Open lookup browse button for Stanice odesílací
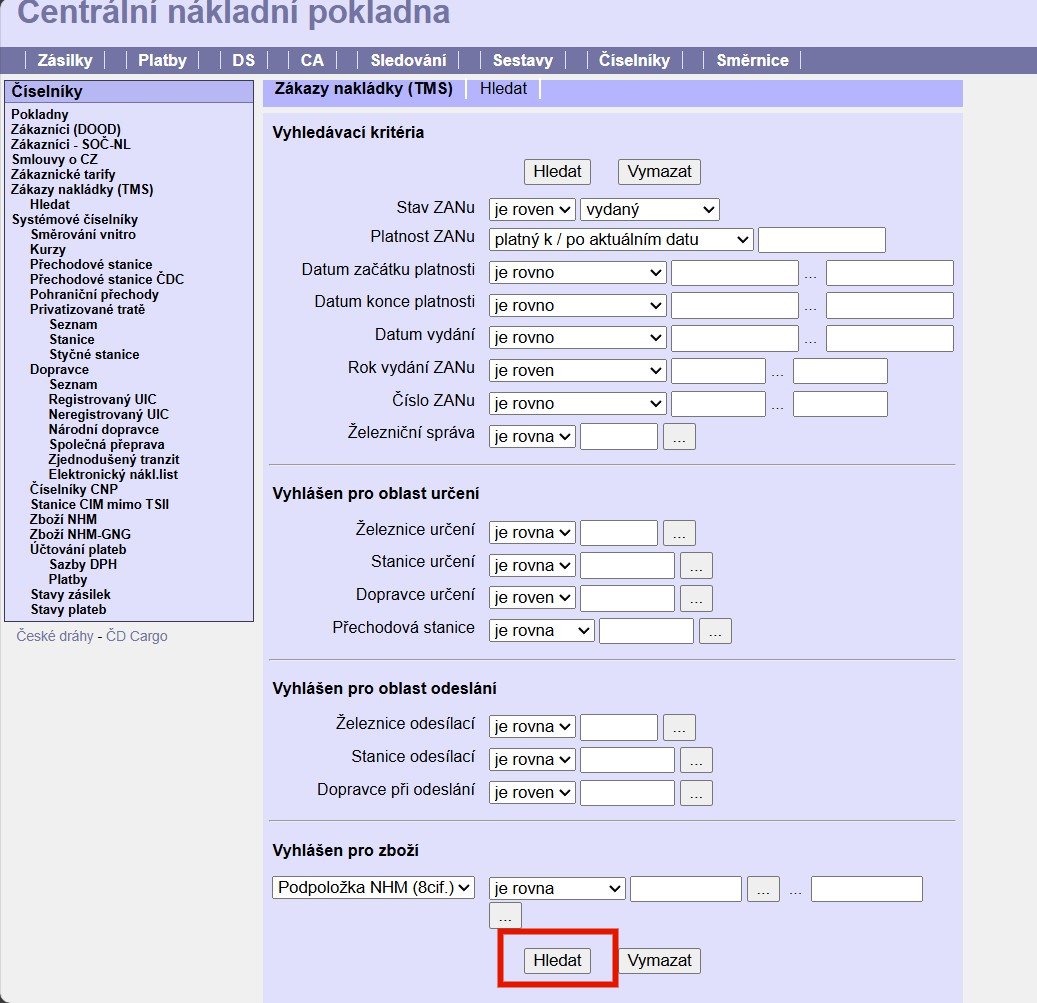Image resolution: width=1037 pixels, height=1003 pixels. [x=696, y=760]
